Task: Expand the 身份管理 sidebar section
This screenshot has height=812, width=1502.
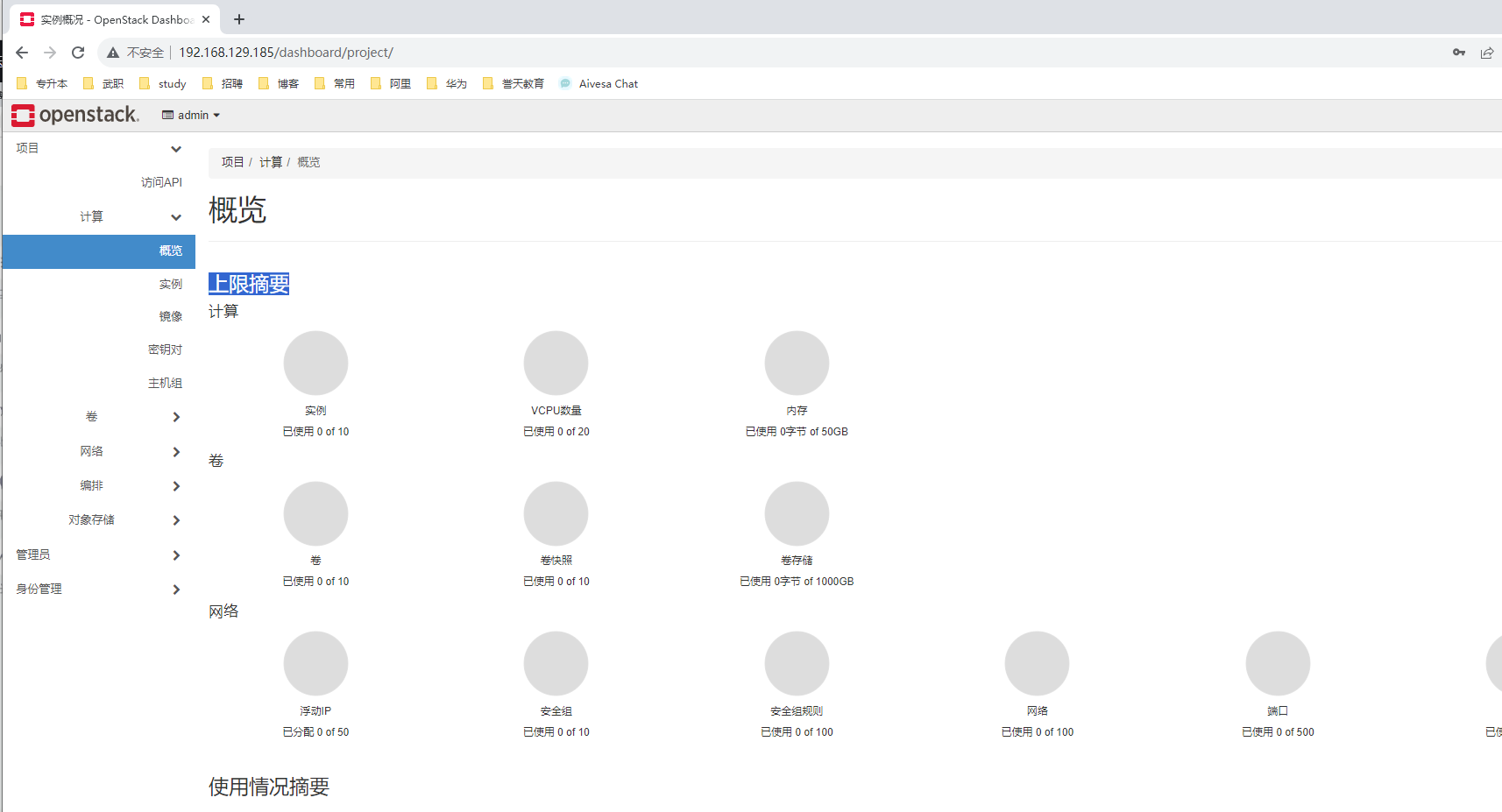Action: pyautogui.click(x=99, y=589)
